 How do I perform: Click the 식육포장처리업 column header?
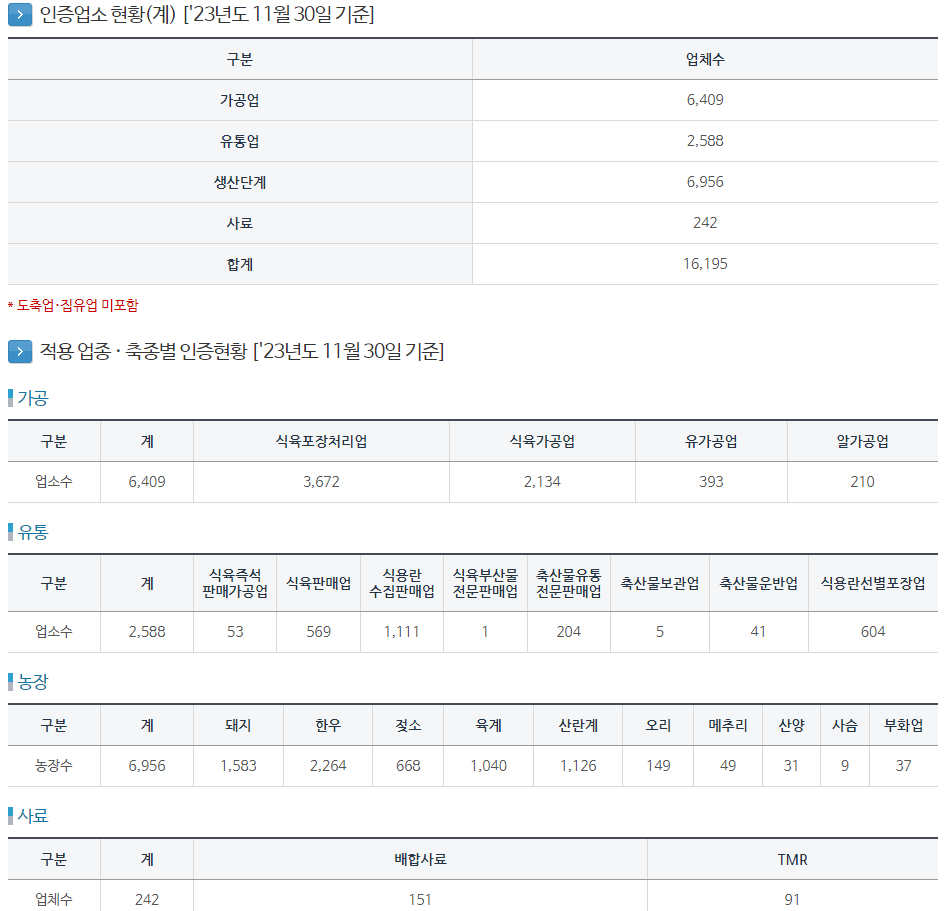321,441
